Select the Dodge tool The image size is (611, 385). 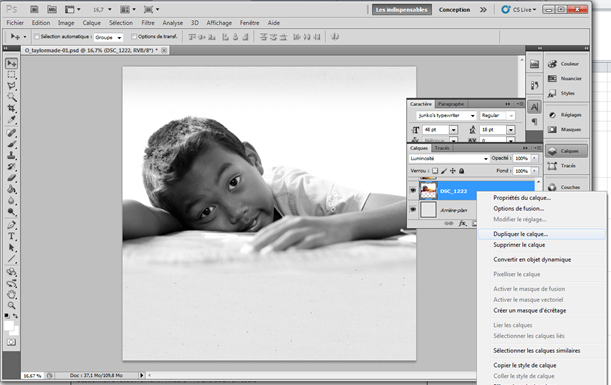(11, 212)
